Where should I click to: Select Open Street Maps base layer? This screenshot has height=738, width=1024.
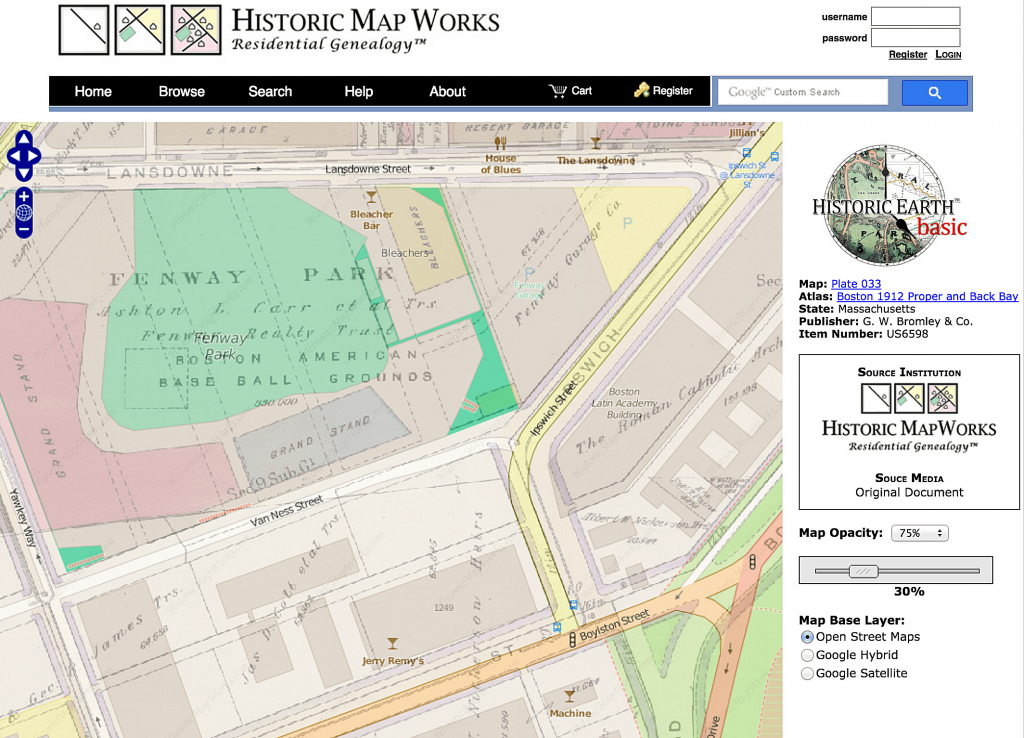tap(808, 637)
